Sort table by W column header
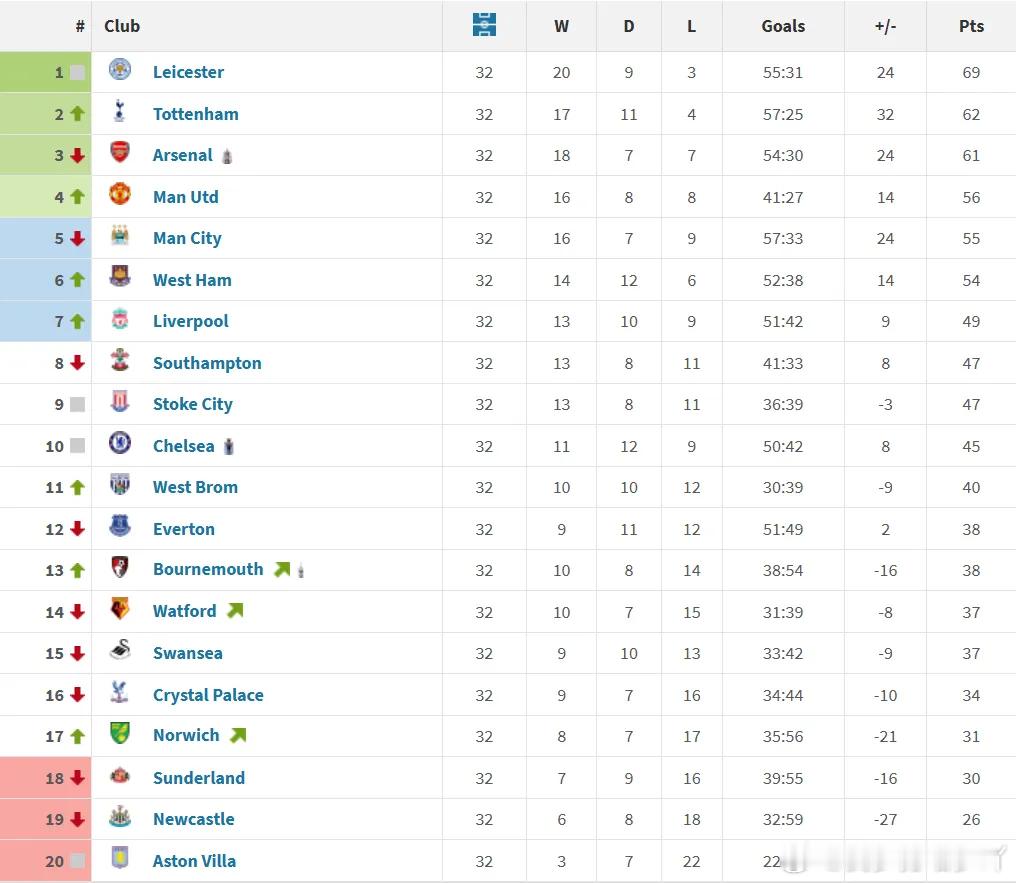1016x883 pixels. (561, 26)
